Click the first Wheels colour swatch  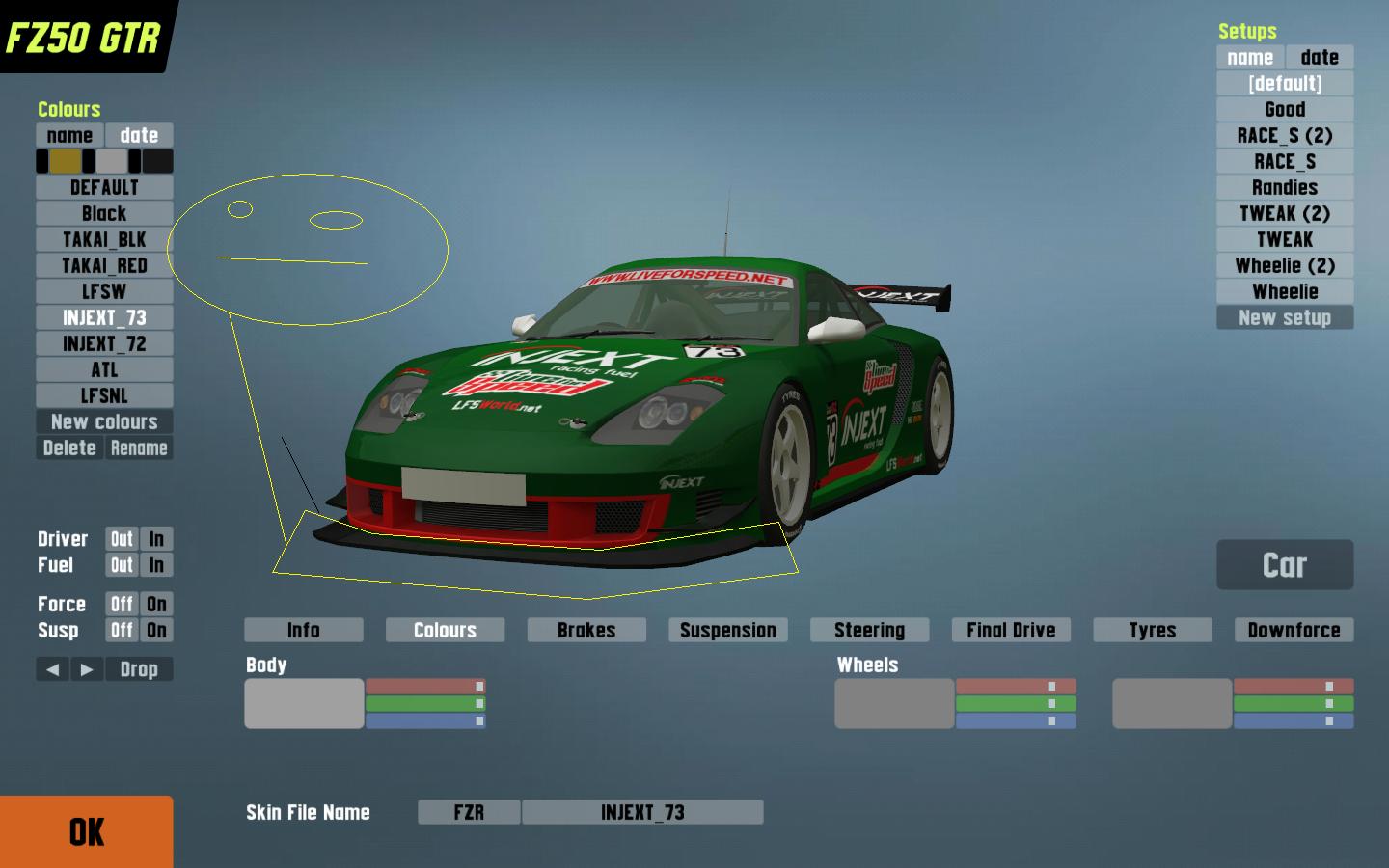[894, 703]
